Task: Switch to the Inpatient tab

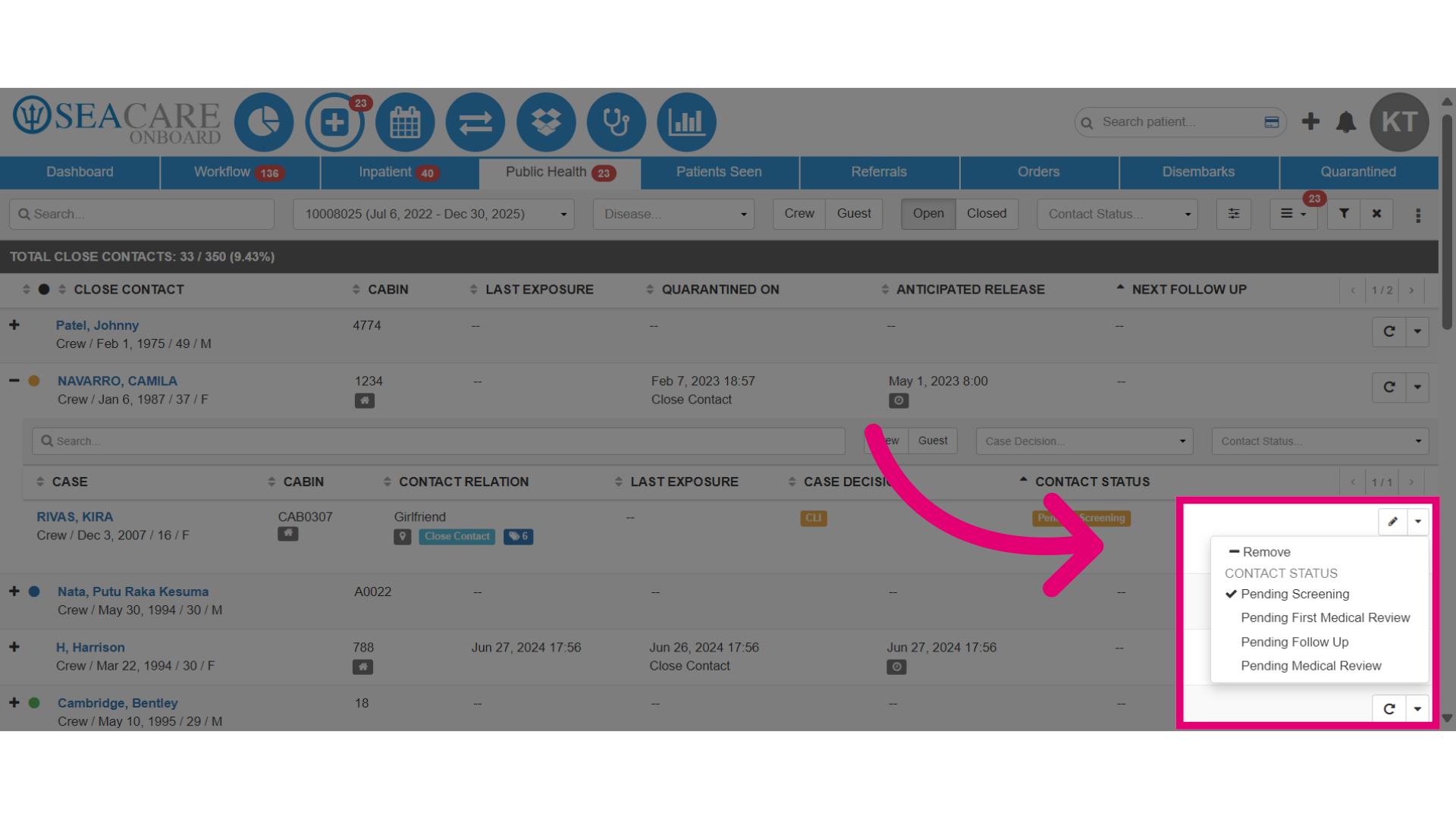Action: point(400,172)
